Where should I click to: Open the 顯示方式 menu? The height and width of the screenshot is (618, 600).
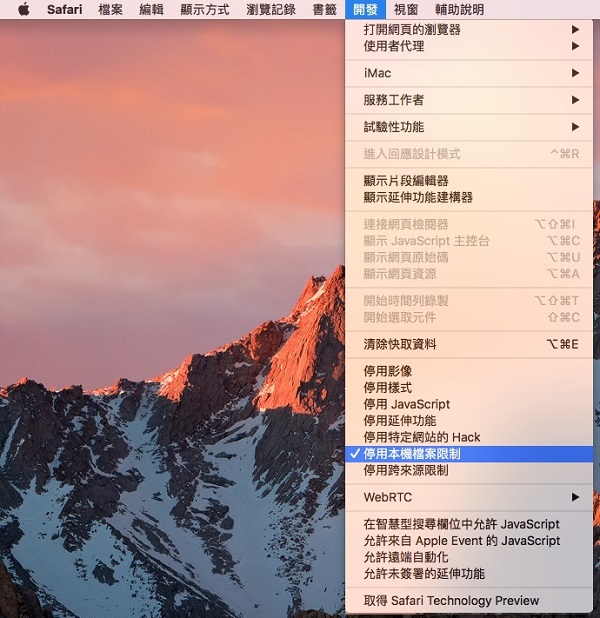tap(205, 9)
